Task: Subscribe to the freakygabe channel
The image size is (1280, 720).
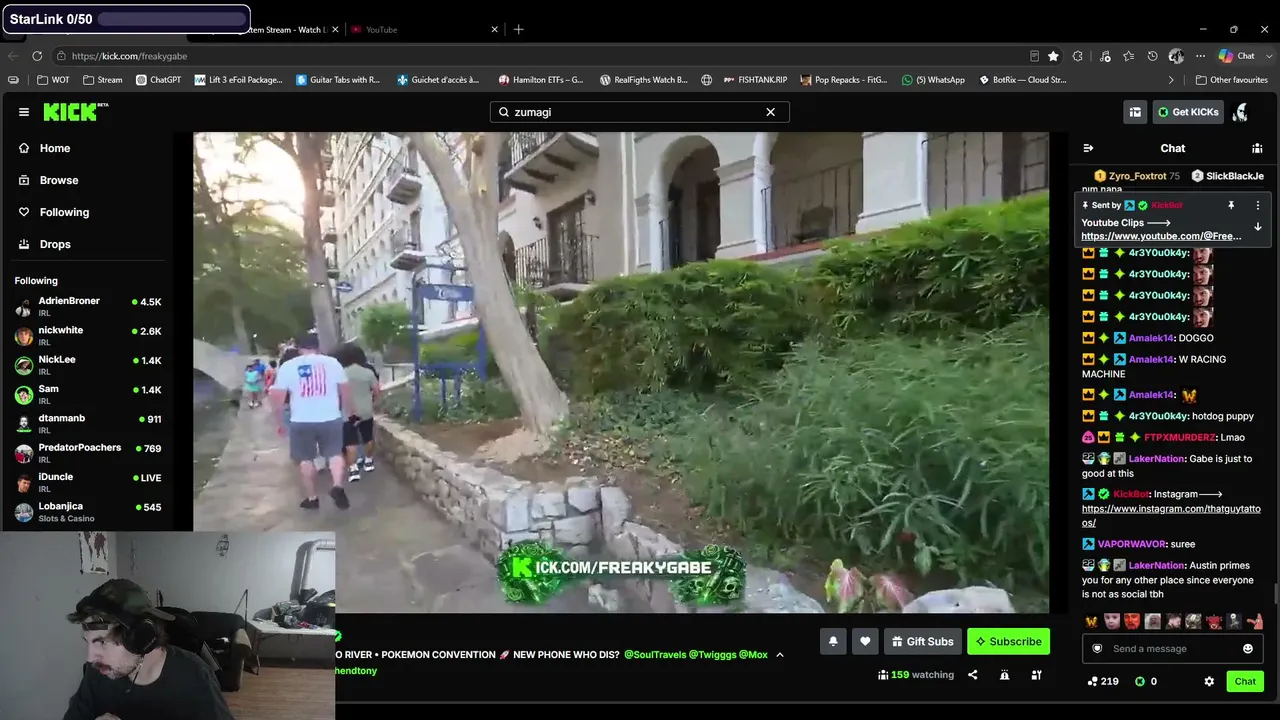Action: pos(1008,642)
